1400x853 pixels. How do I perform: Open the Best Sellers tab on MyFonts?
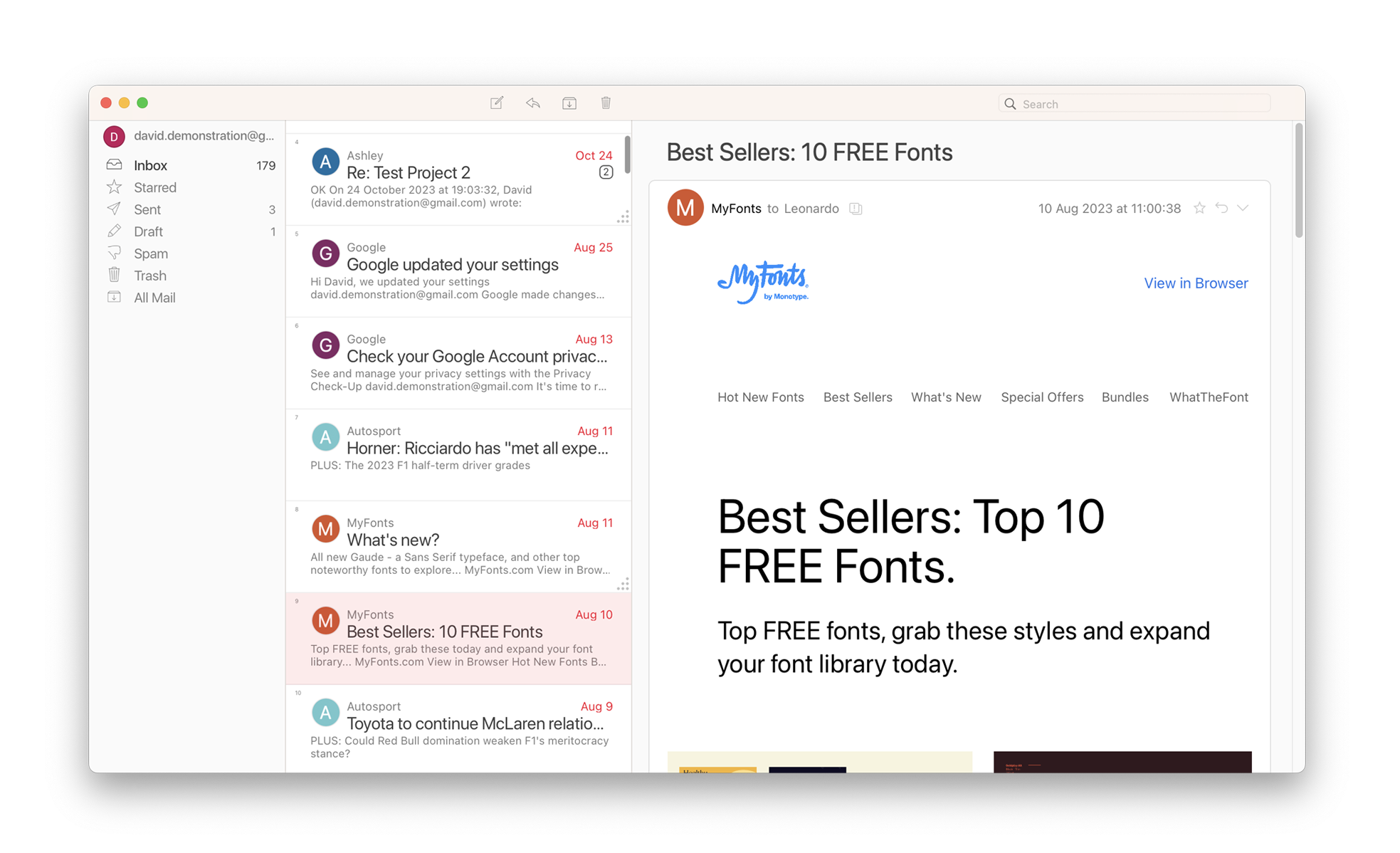[x=857, y=398]
